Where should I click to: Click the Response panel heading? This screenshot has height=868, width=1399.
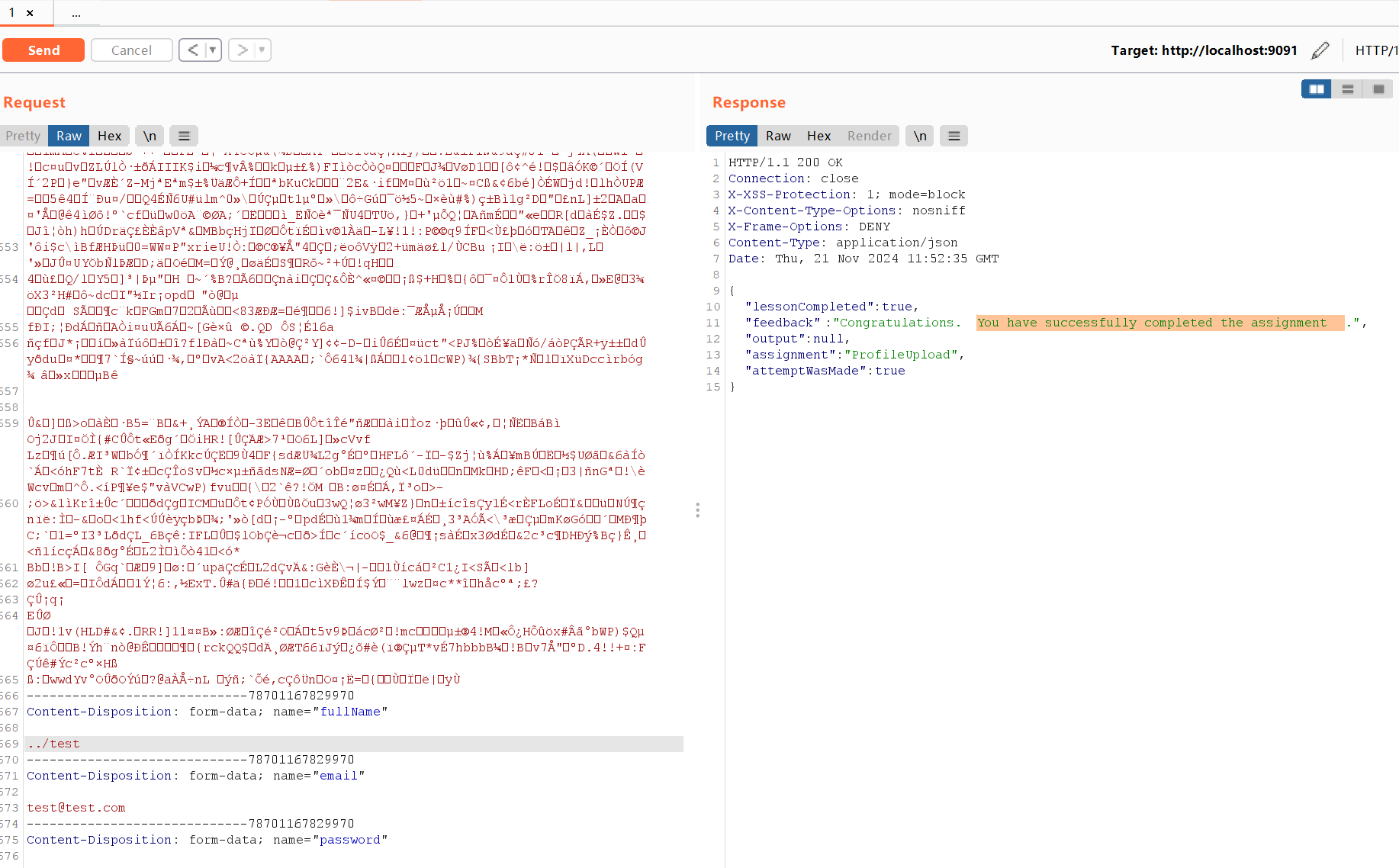[x=749, y=102]
